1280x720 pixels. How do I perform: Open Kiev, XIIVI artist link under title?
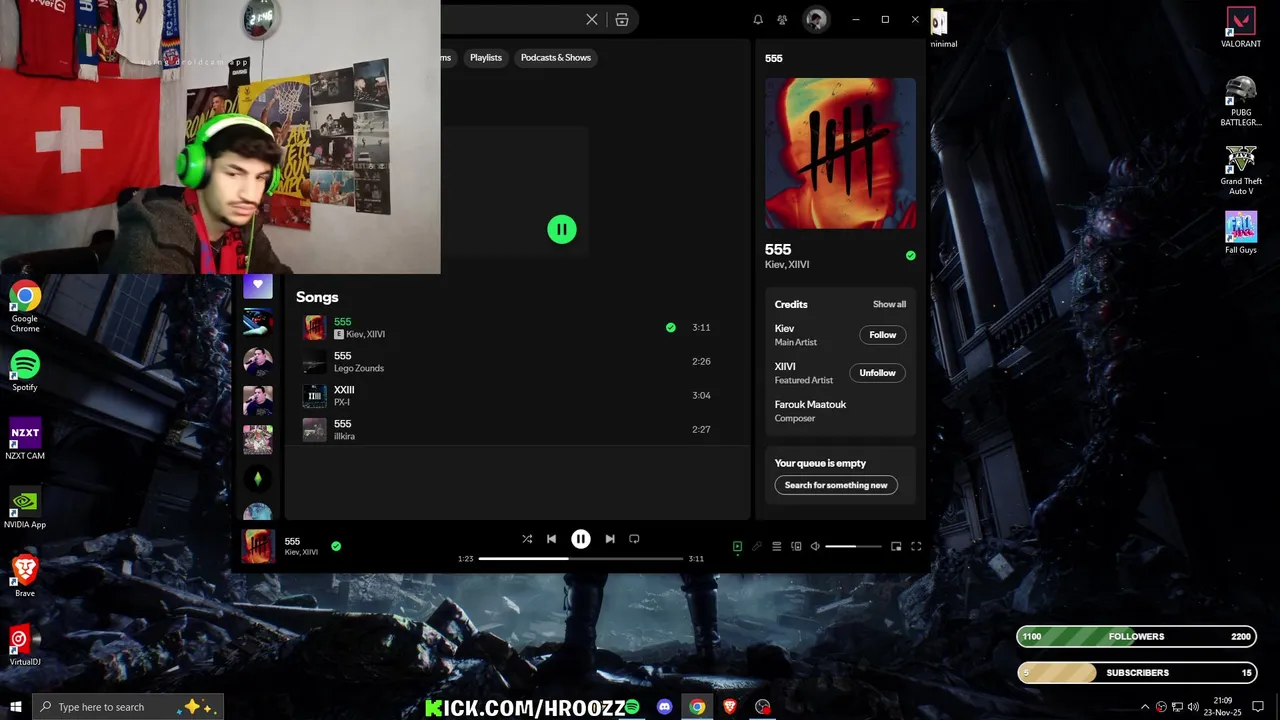tap(787, 265)
